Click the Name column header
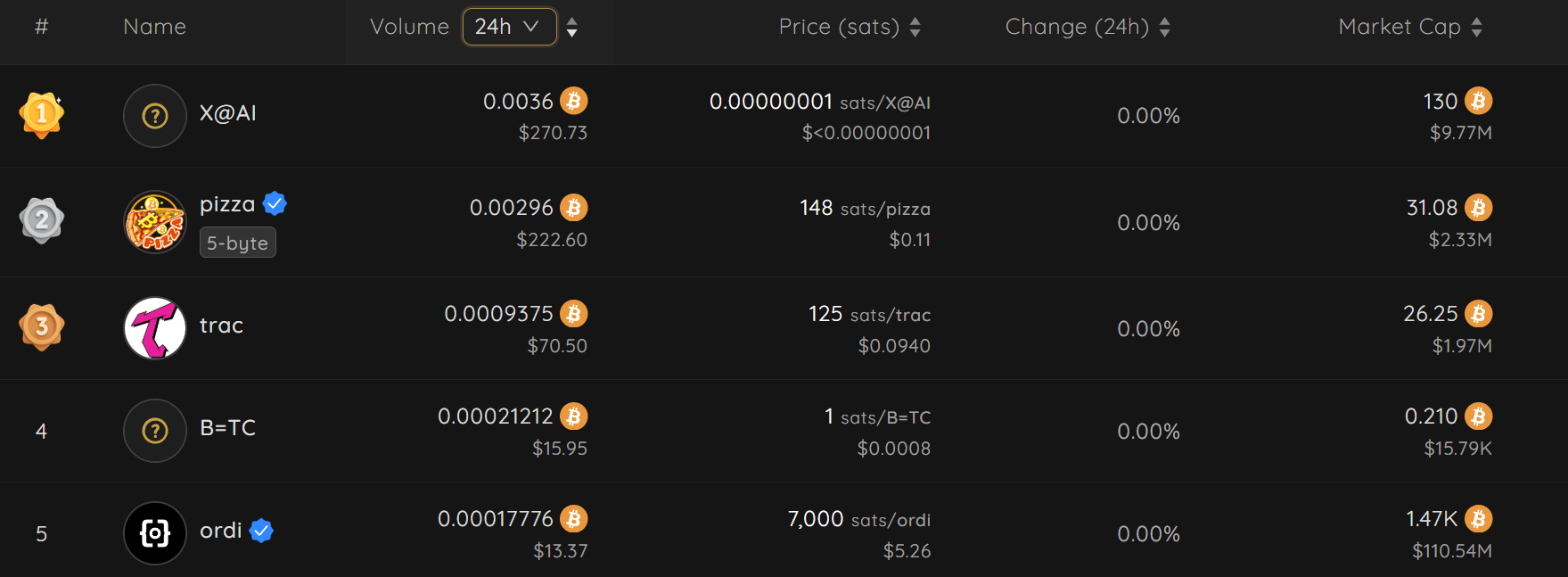Image resolution: width=1568 pixels, height=577 pixels. click(x=155, y=27)
